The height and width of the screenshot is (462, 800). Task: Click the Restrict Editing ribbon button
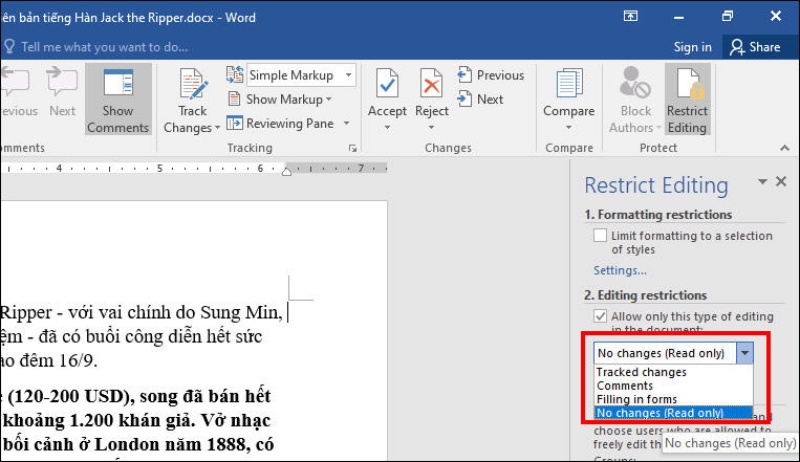(687, 99)
